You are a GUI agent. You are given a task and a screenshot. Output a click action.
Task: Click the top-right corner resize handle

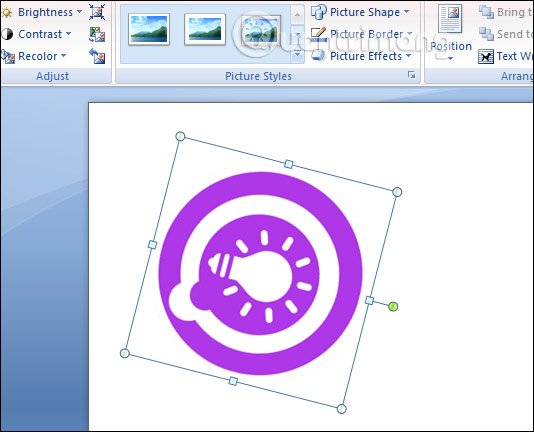397,192
